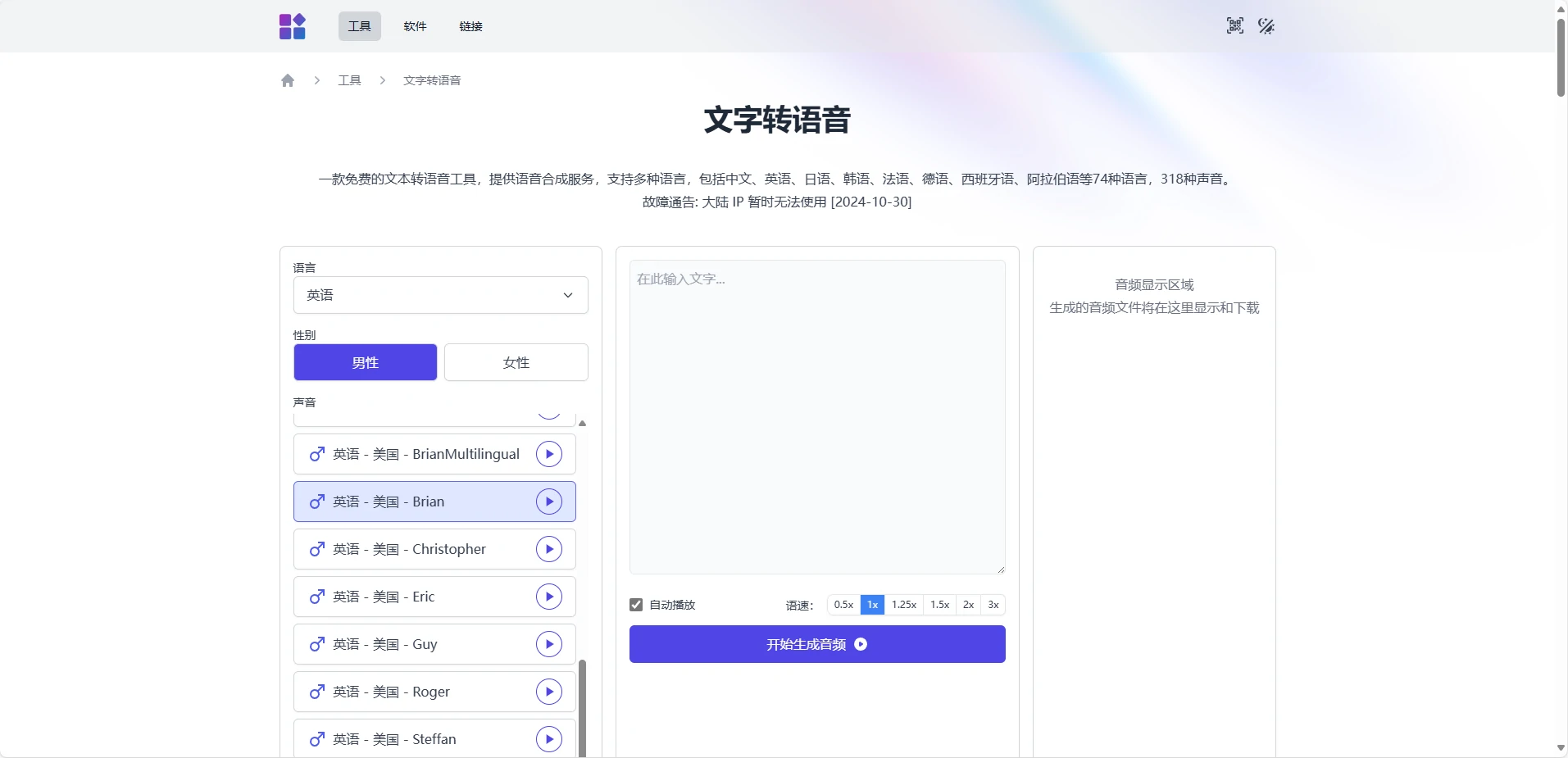Play the Brian voice preview

coord(548,501)
